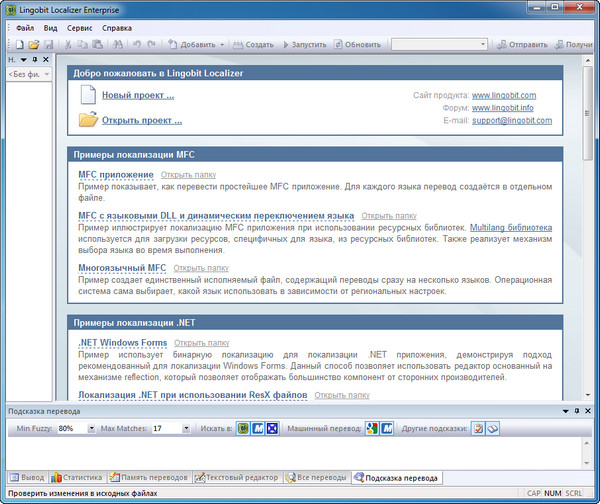Click the Обновить toolbar button
Viewport: 600px width, 504px height.
pyautogui.click(x=357, y=45)
